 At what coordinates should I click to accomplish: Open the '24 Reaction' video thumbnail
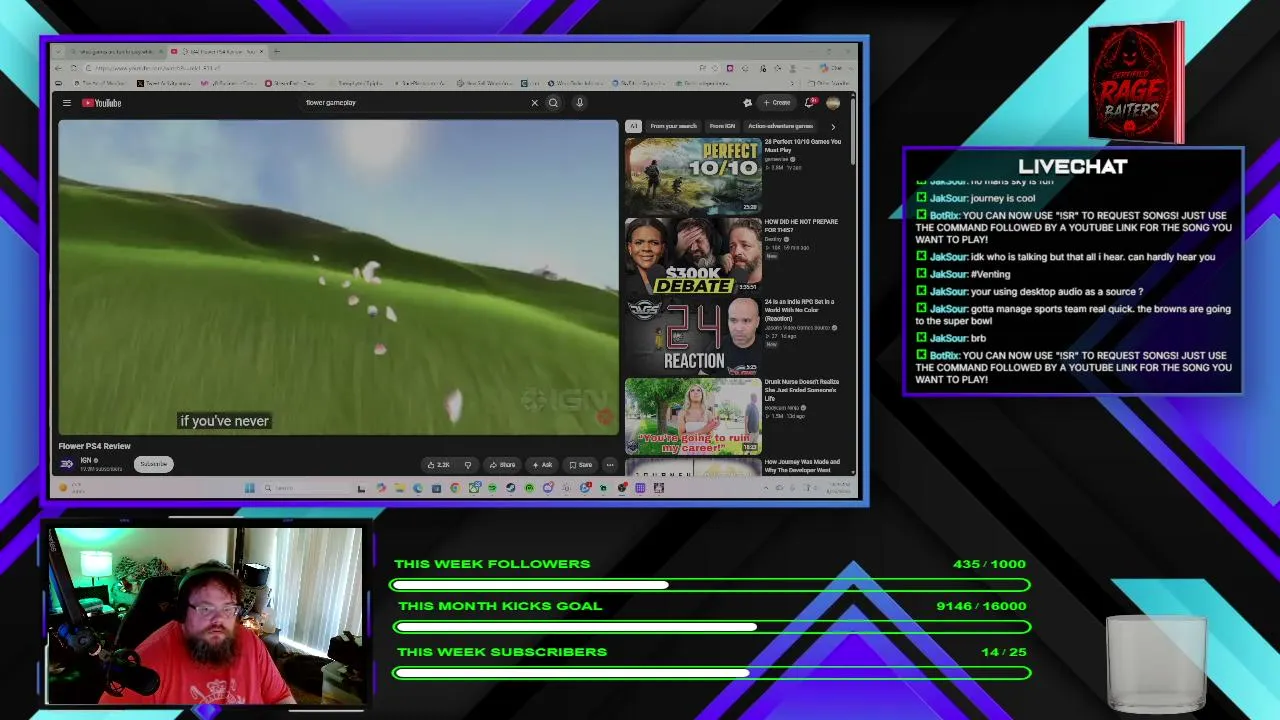pos(693,335)
